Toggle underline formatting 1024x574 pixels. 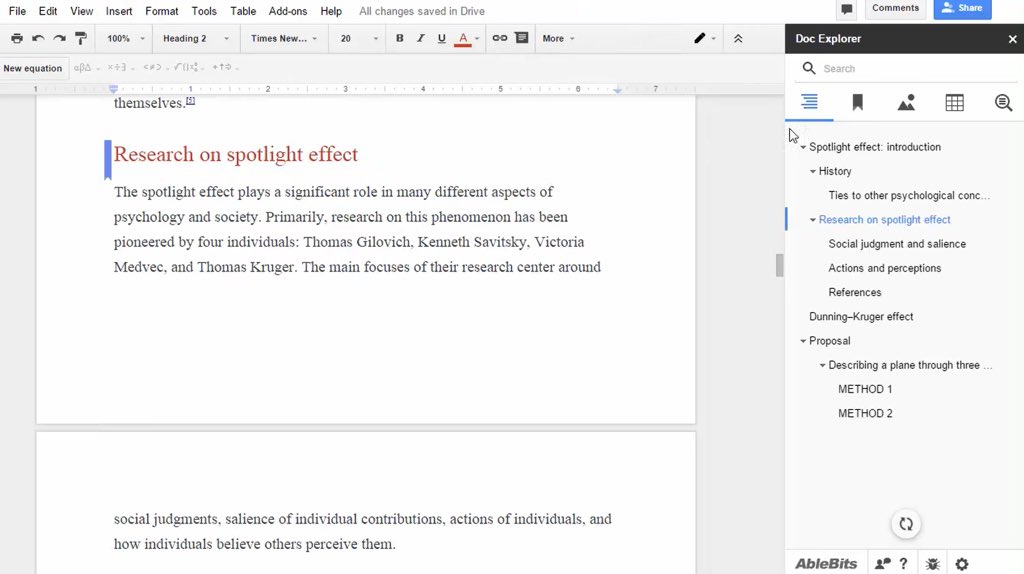(441, 39)
